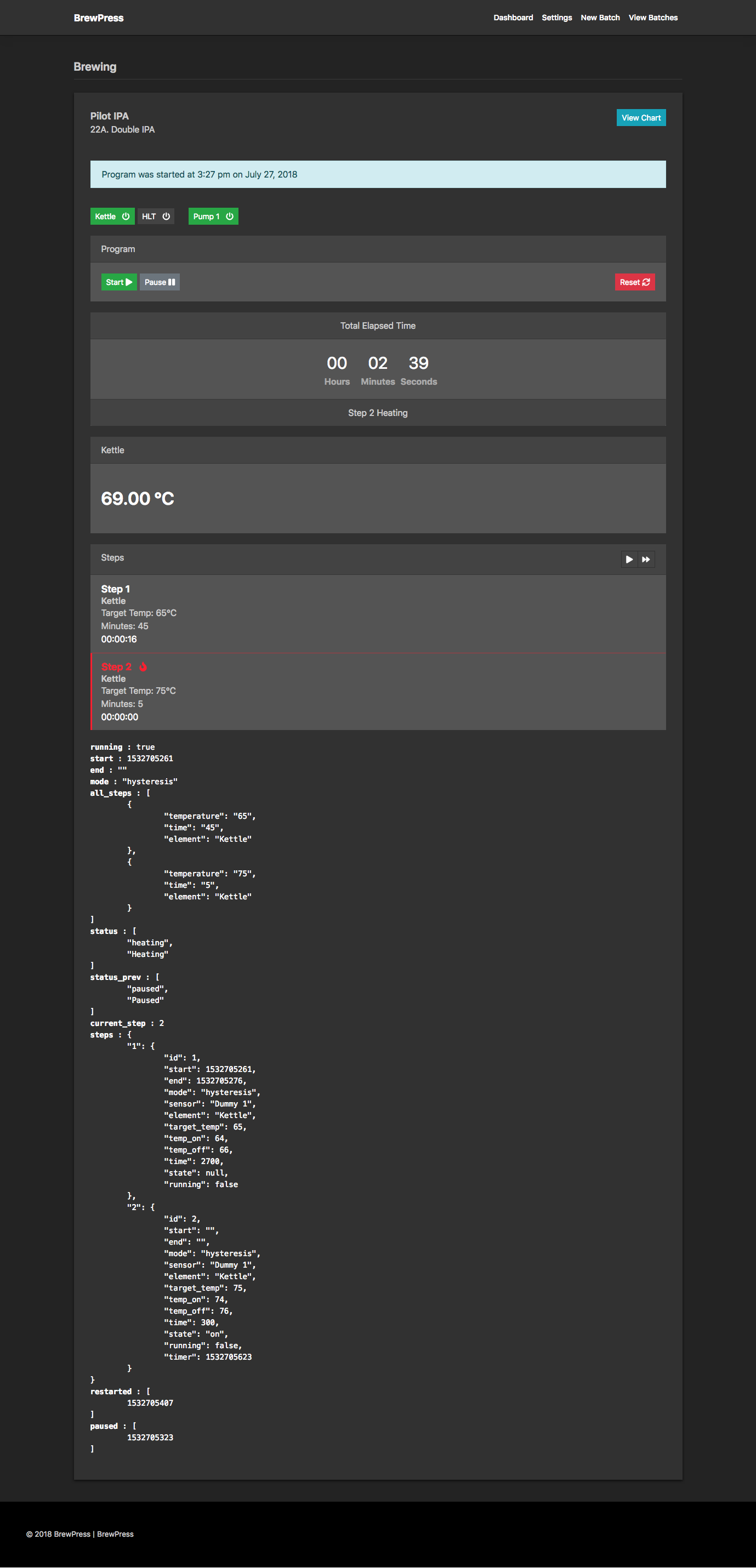Toggle the HLT power button
Image resolution: width=756 pixels, height=1568 pixels.
click(156, 216)
